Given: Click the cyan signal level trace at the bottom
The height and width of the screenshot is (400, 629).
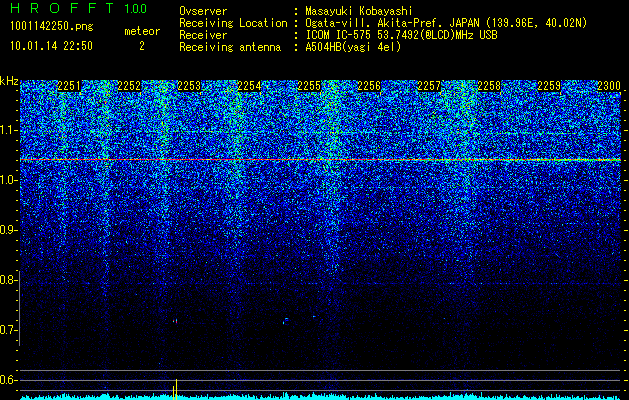Looking at the screenshot, I should (320, 397).
